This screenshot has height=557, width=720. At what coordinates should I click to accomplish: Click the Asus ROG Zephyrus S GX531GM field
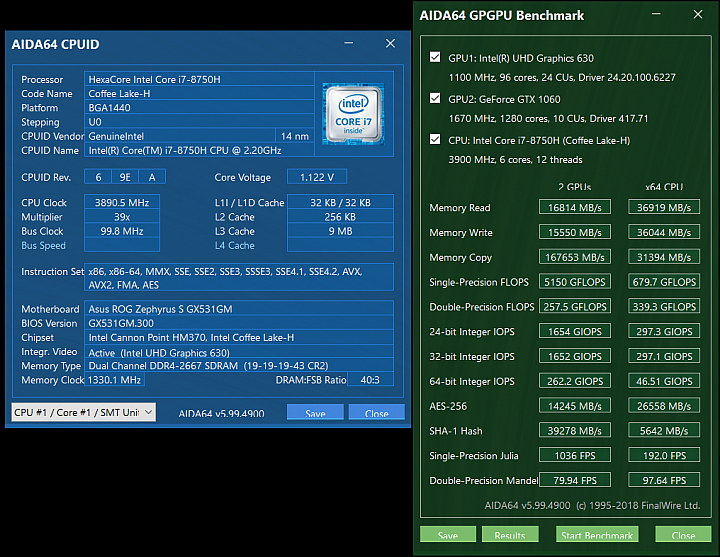tap(239, 309)
